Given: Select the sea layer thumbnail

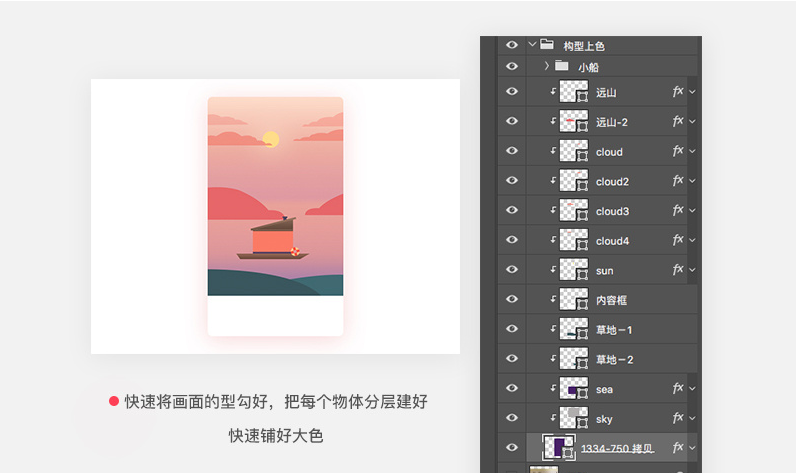Looking at the screenshot, I should (574, 388).
